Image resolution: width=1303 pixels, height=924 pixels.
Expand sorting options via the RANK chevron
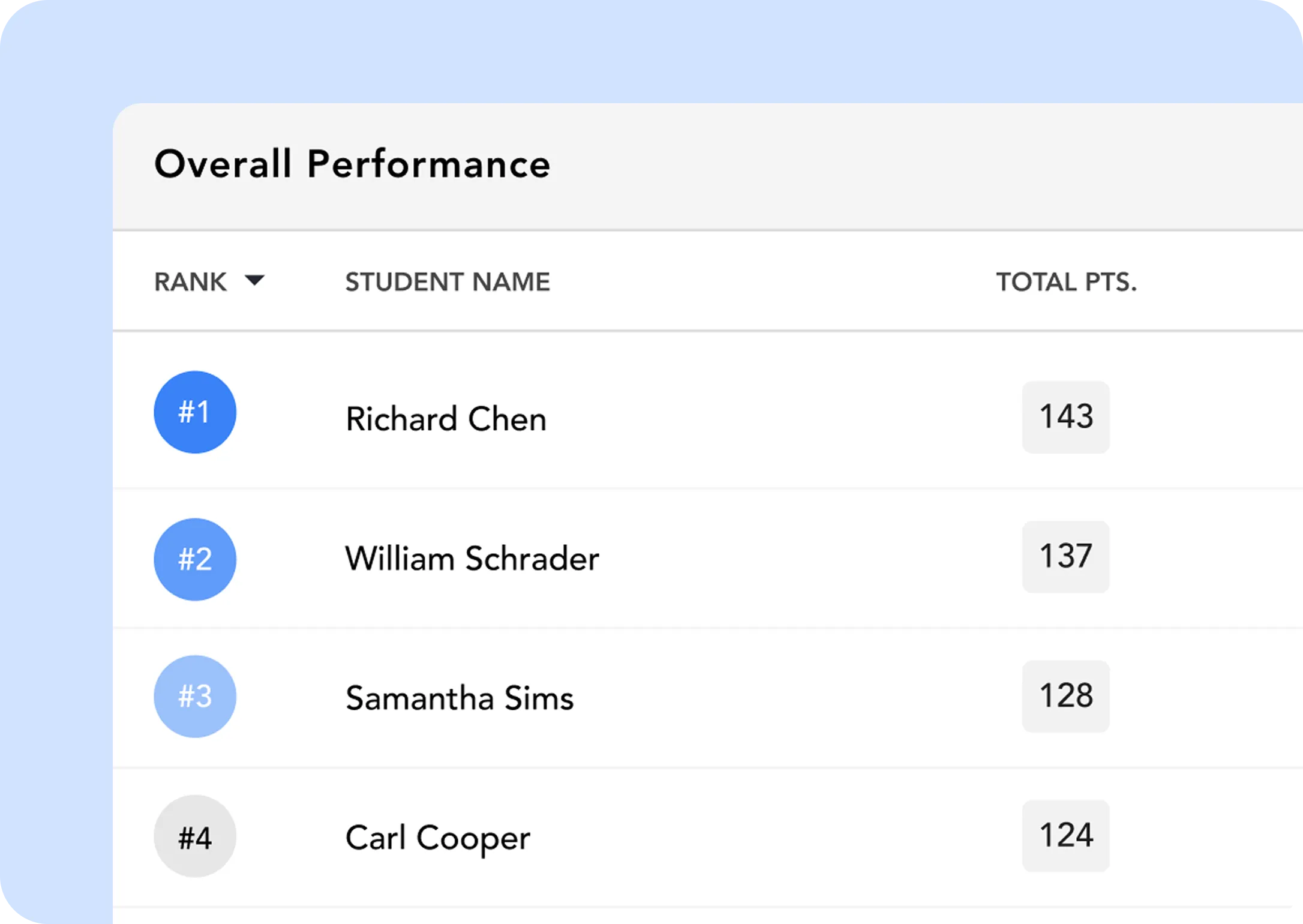click(x=254, y=280)
